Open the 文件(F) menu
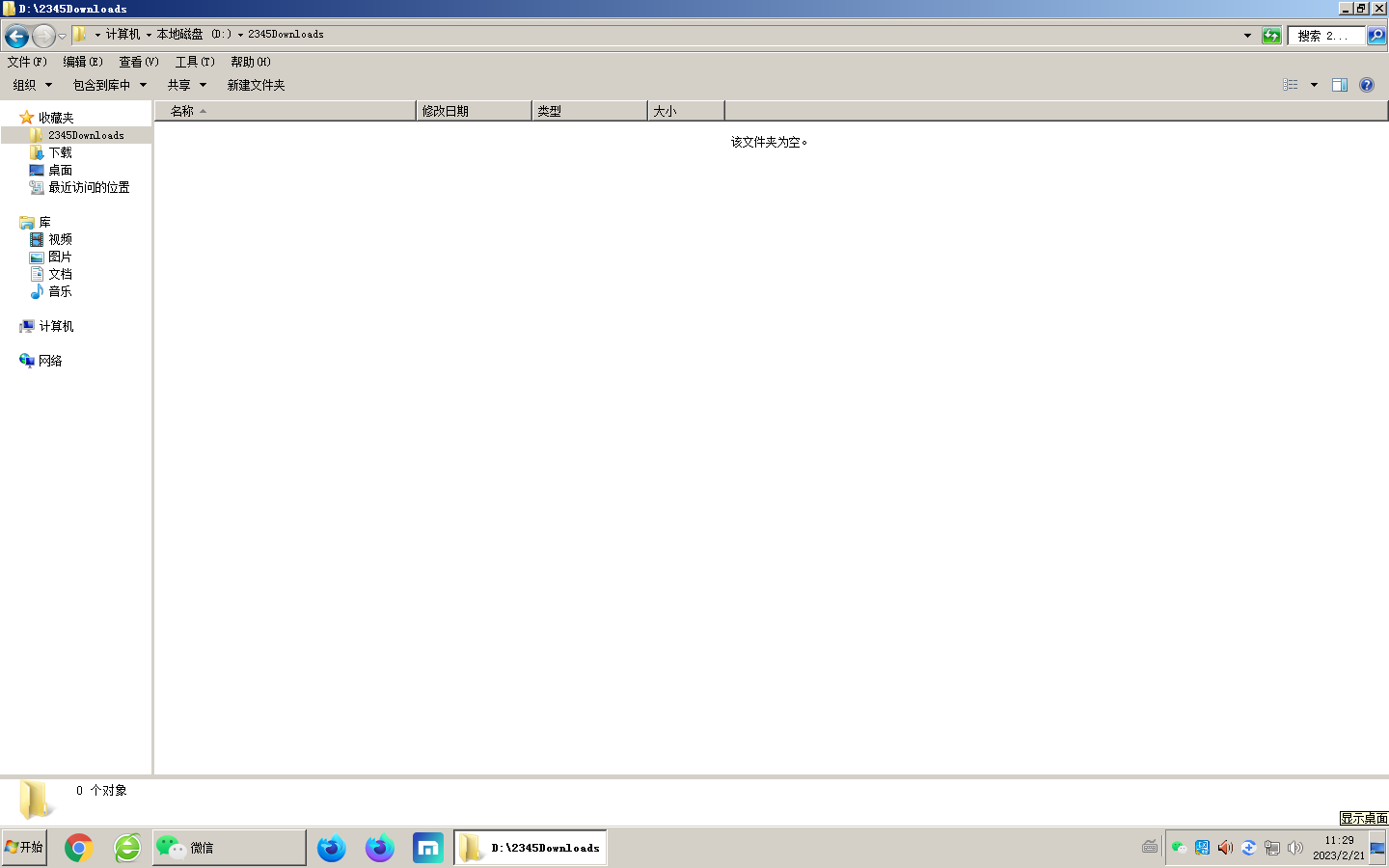This screenshot has width=1389, height=868. click(x=27, y=62)
